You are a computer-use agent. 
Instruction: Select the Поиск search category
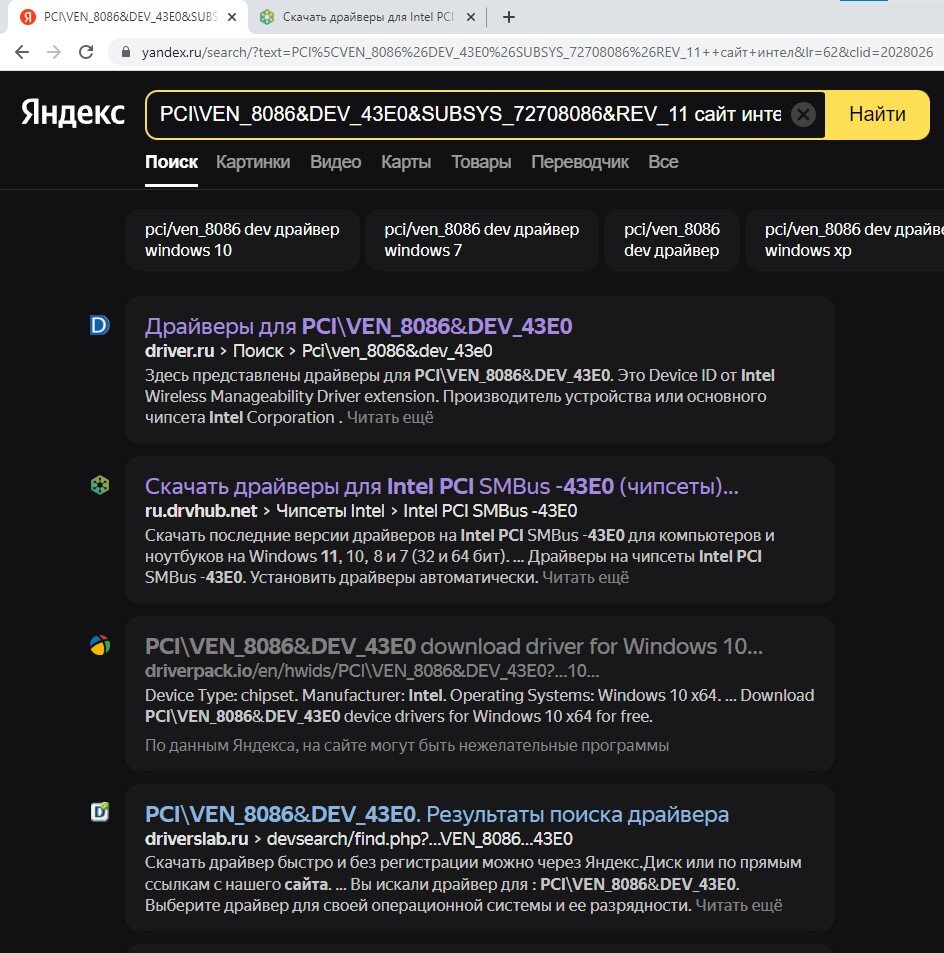[x=171, y=162]
